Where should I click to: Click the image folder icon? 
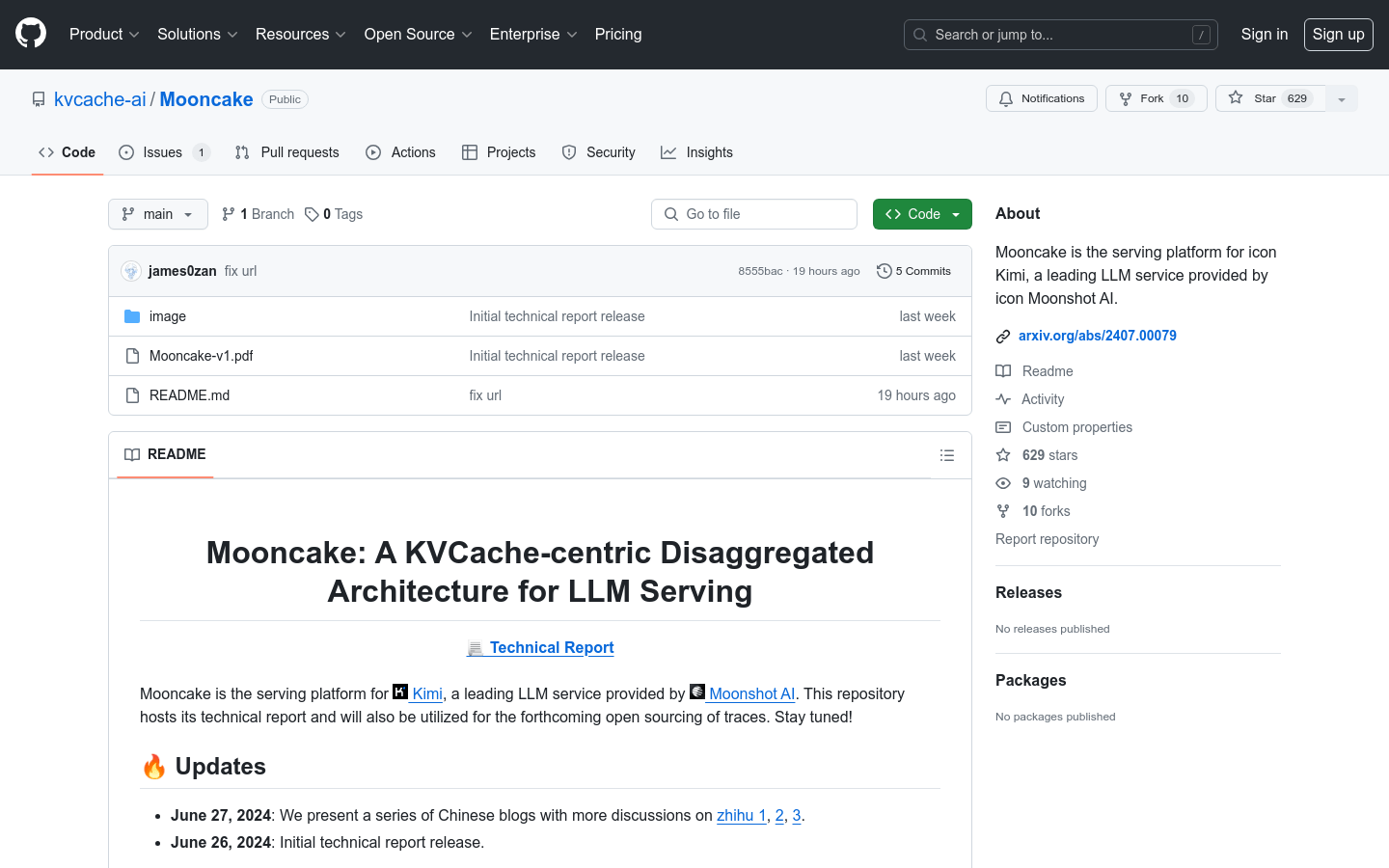132,316
